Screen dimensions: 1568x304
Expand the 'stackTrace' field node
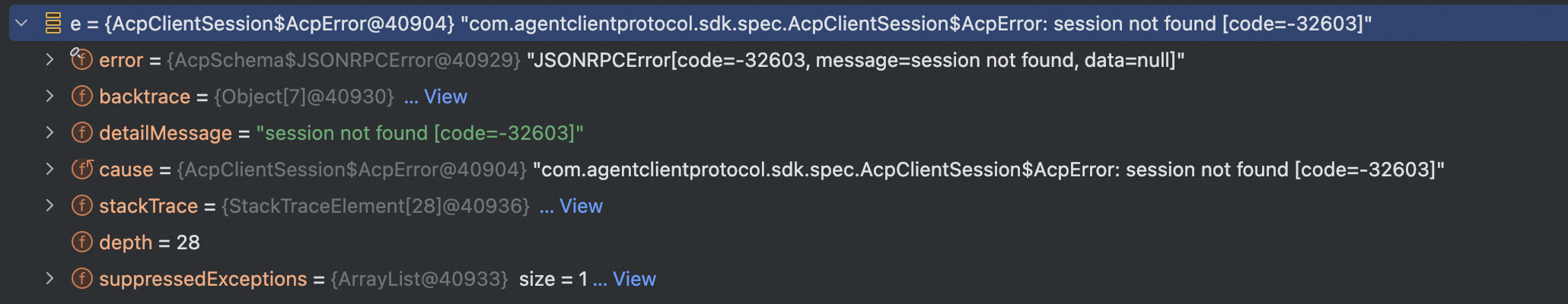pos(49,205)
